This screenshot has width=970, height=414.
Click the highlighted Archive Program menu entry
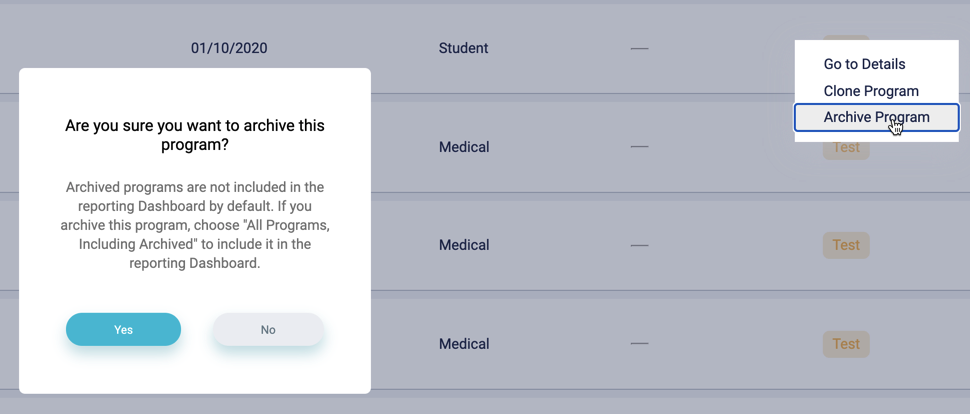pos(877,118)
